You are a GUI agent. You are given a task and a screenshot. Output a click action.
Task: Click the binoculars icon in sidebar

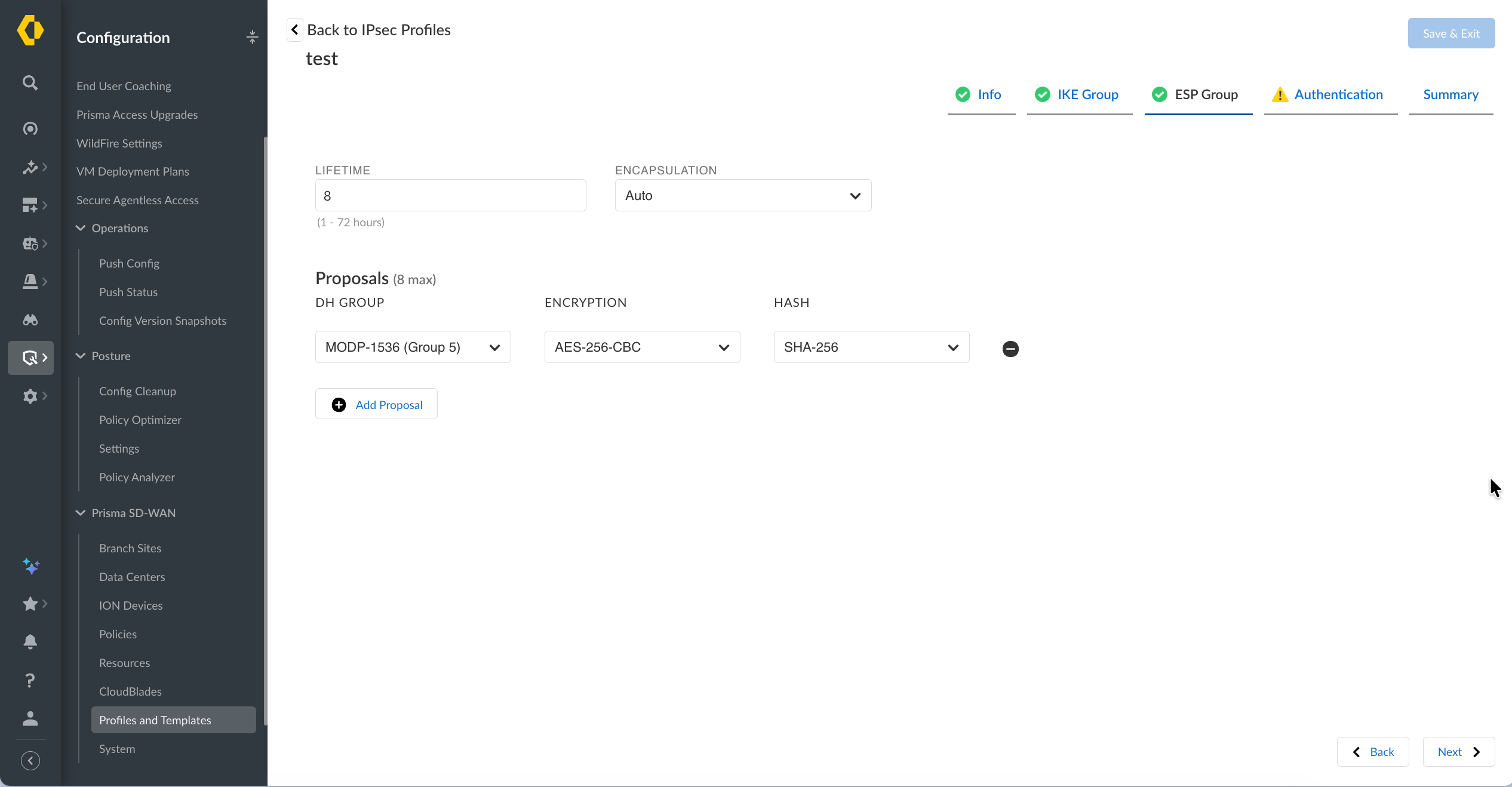tap(30, 319)
